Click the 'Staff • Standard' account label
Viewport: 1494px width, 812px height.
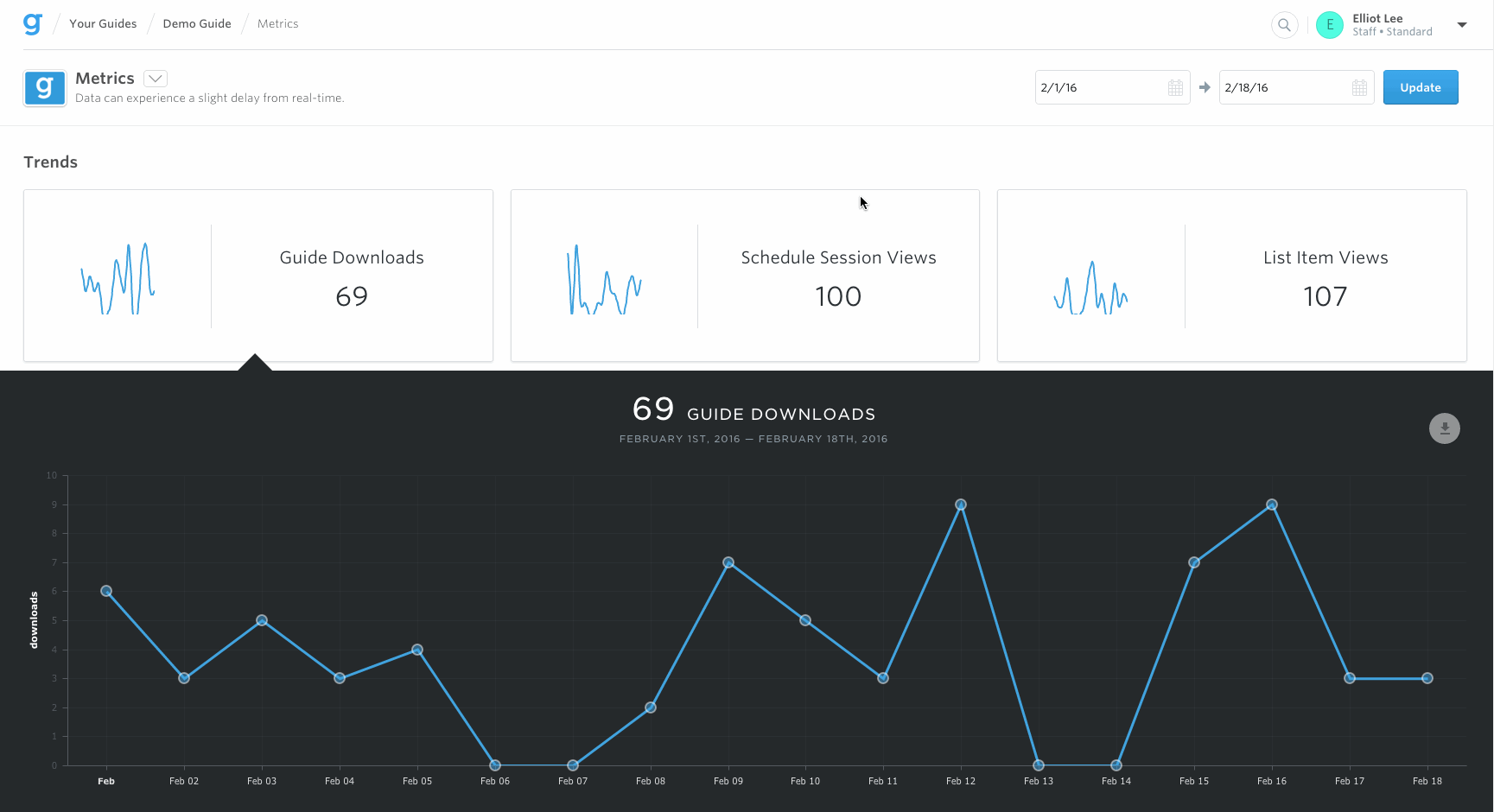pos(1392,32)
